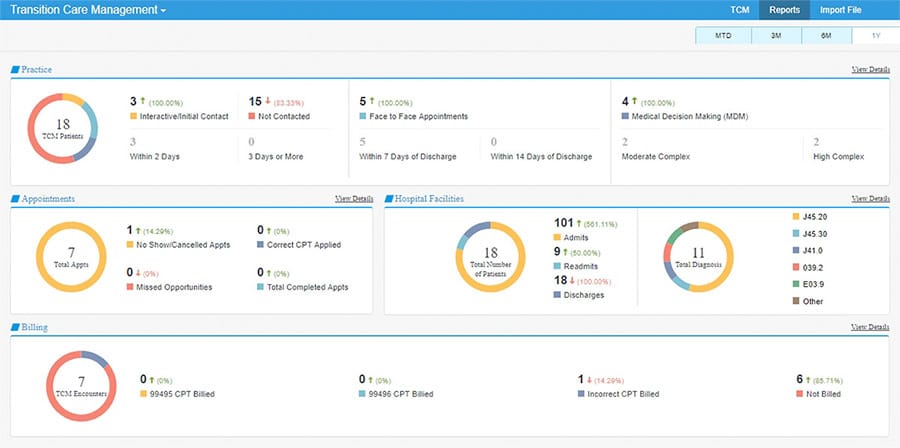Viewport: 900px width, 448px height.
Task: Click the Billing section flag icon
Action: (x=15, y=328)
